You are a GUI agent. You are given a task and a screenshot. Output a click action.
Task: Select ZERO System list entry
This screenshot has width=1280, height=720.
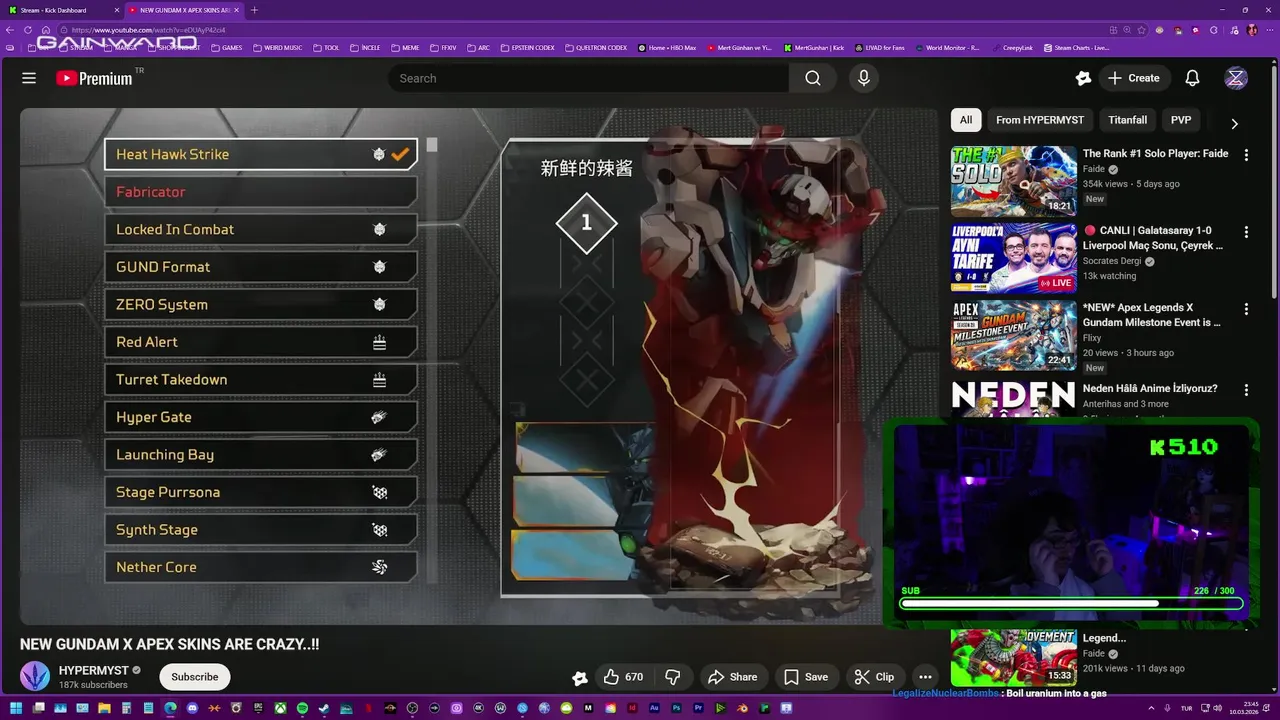(261, 304)
